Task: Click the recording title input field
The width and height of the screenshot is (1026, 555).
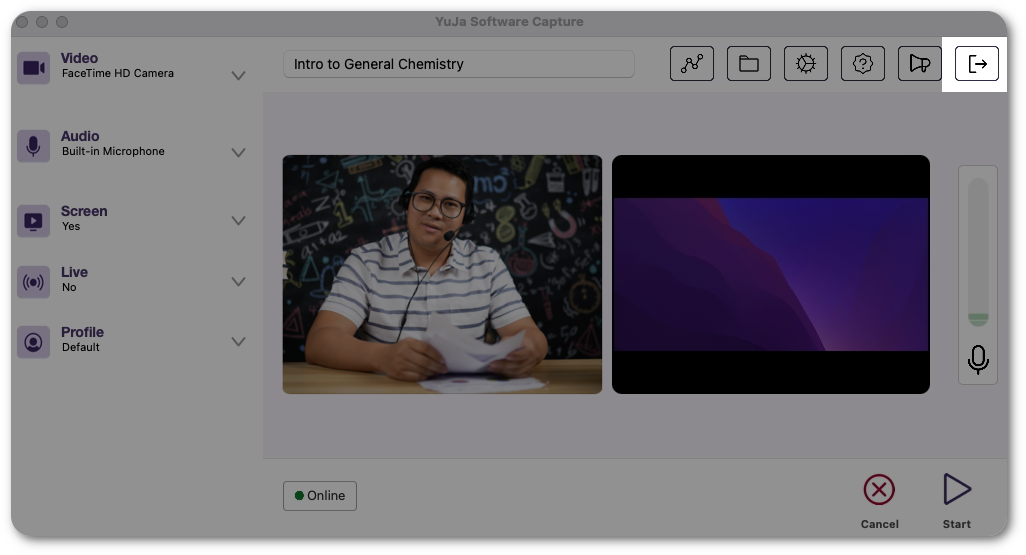Action: click(x=458, y=64)
